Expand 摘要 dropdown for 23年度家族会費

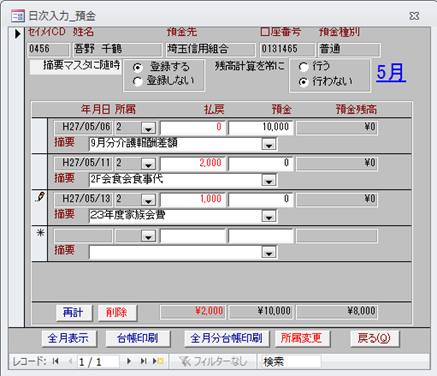pos(269,216)
